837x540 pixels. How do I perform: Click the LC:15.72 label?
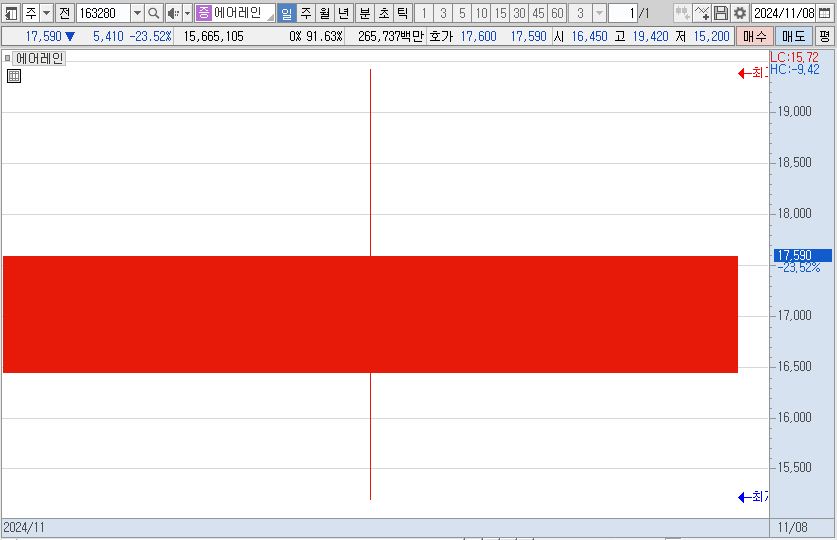click(x=794, y=58)
